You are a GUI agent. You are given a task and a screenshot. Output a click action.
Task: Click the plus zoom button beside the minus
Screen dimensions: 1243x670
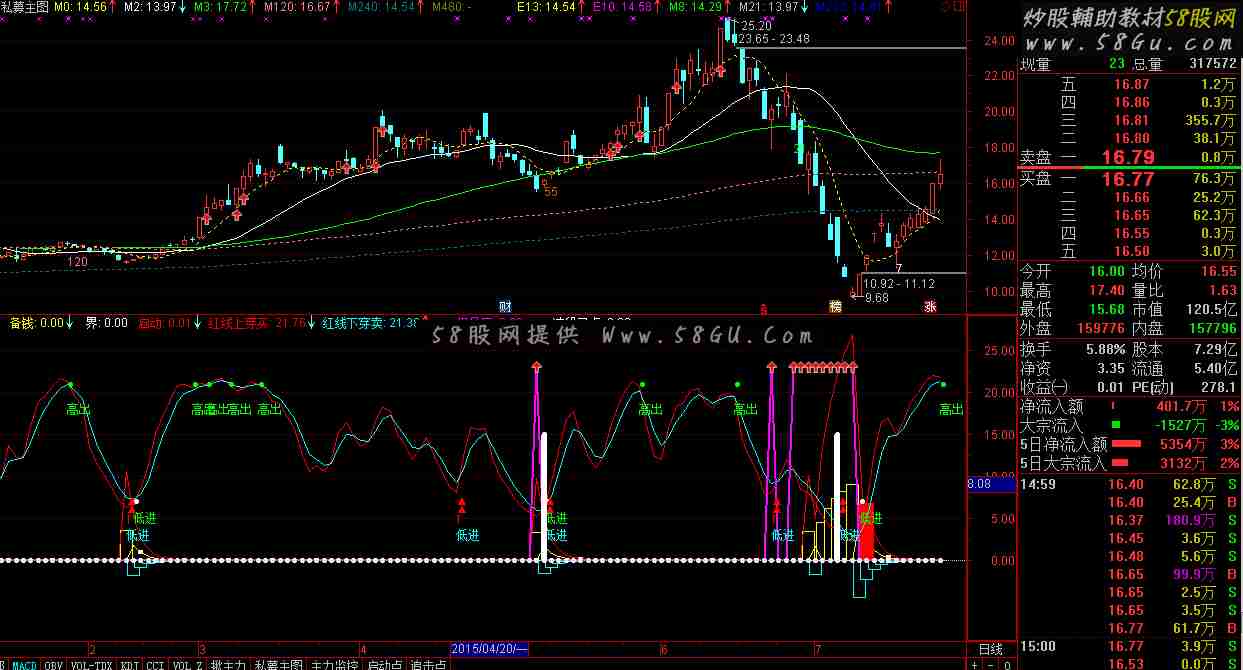(975, 665)
